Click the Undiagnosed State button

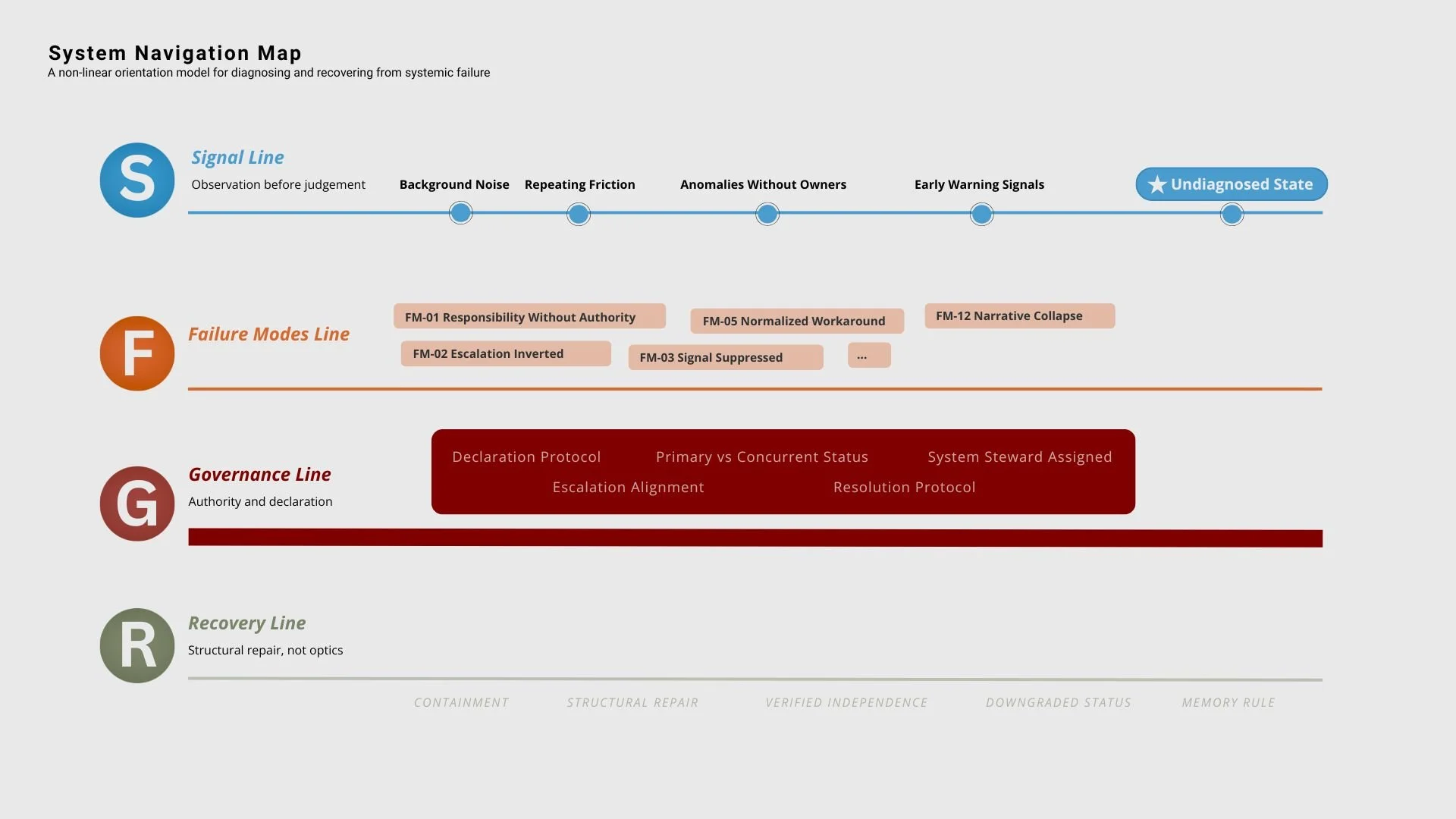click(1231, 184)
